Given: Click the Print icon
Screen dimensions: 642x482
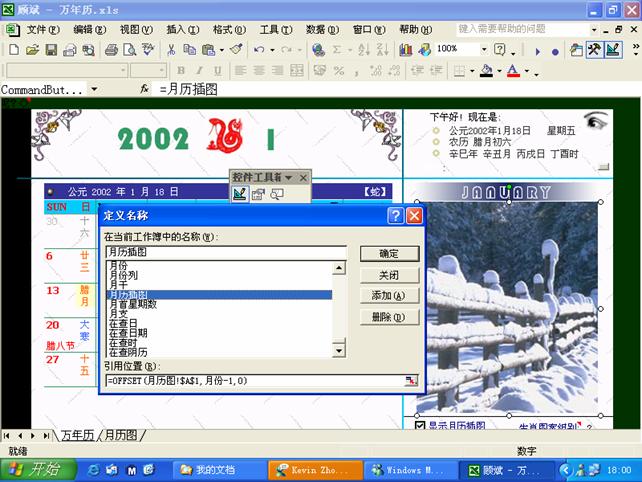Looking at the screenshot, I should coord(111,50).
